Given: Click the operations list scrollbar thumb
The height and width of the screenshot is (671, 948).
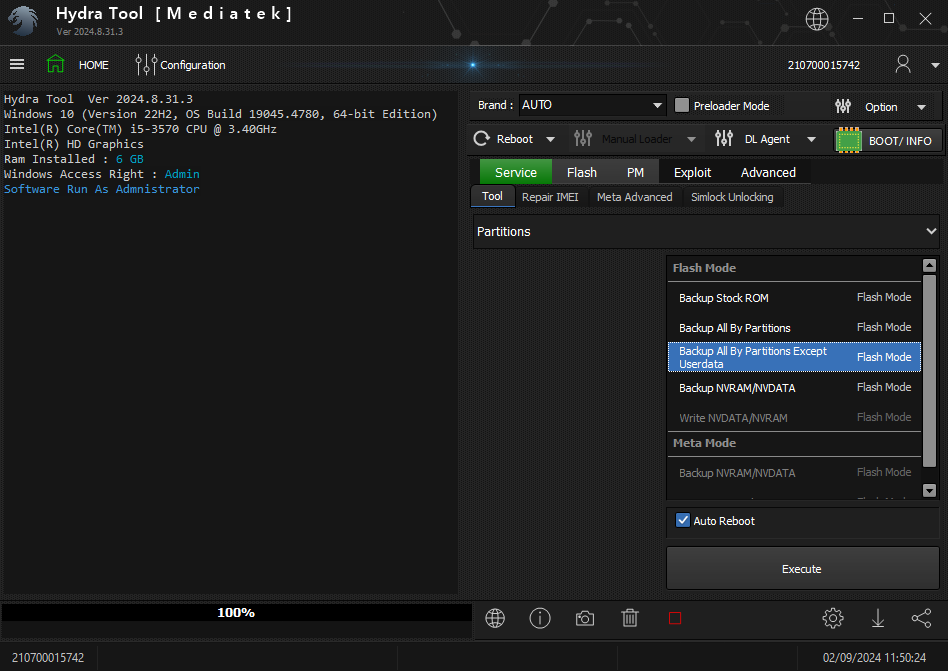Looking at the screenshot, I should [x=929, y=370].
